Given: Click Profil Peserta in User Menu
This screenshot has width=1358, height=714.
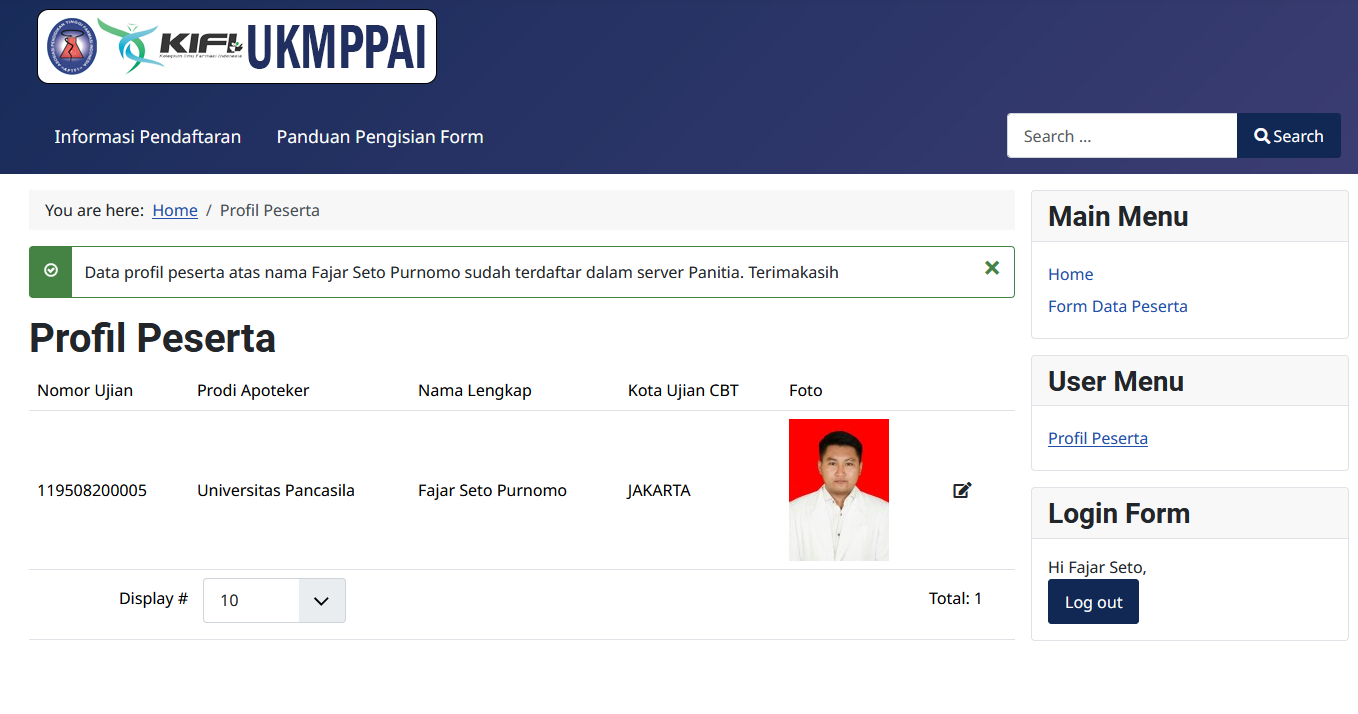Looking at the screenshot, I should click(x=1097, y=438).
